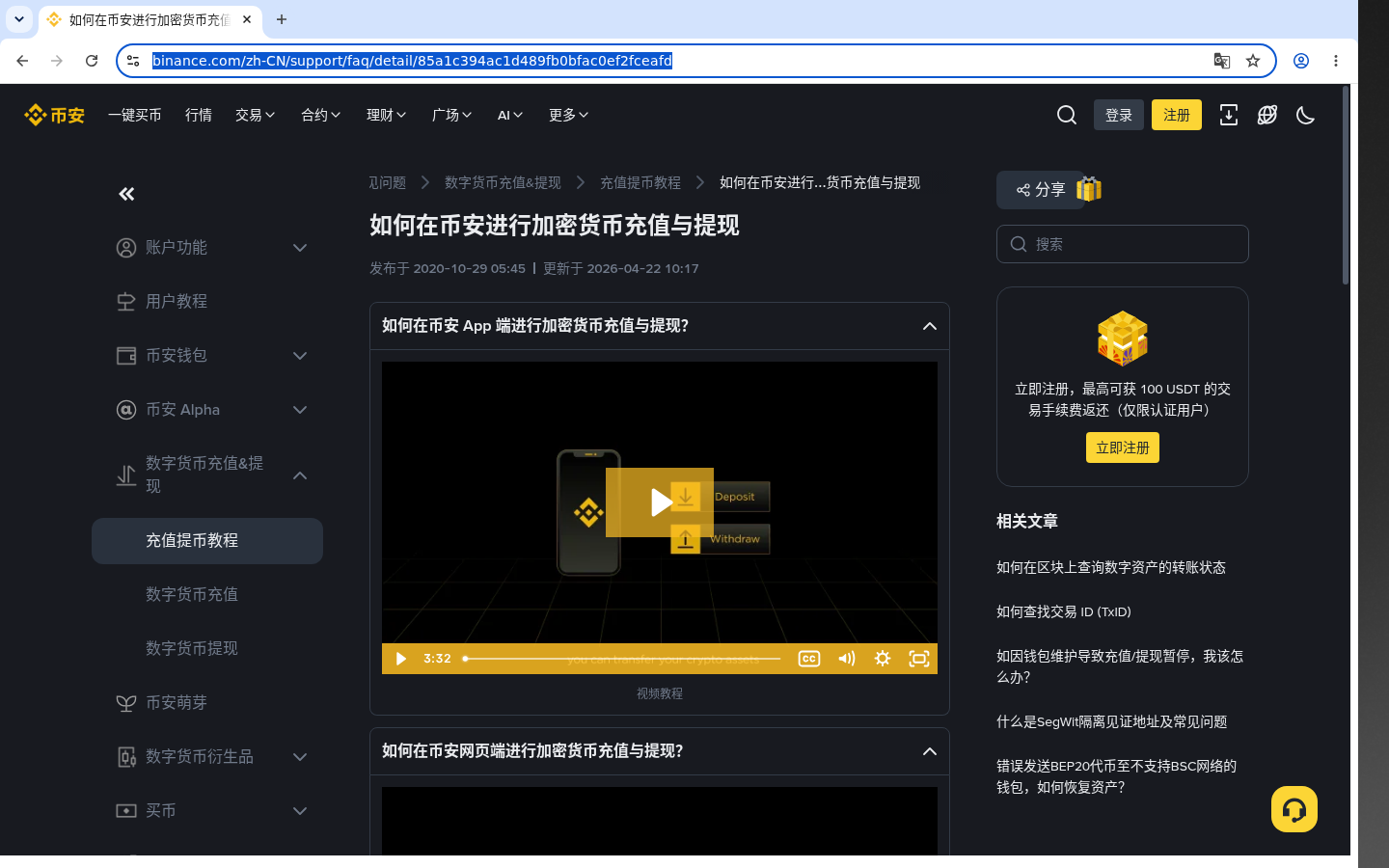Bookmark this page with the star icon
Viewport: 1389px width, 868px height.
click(1253, 61)
